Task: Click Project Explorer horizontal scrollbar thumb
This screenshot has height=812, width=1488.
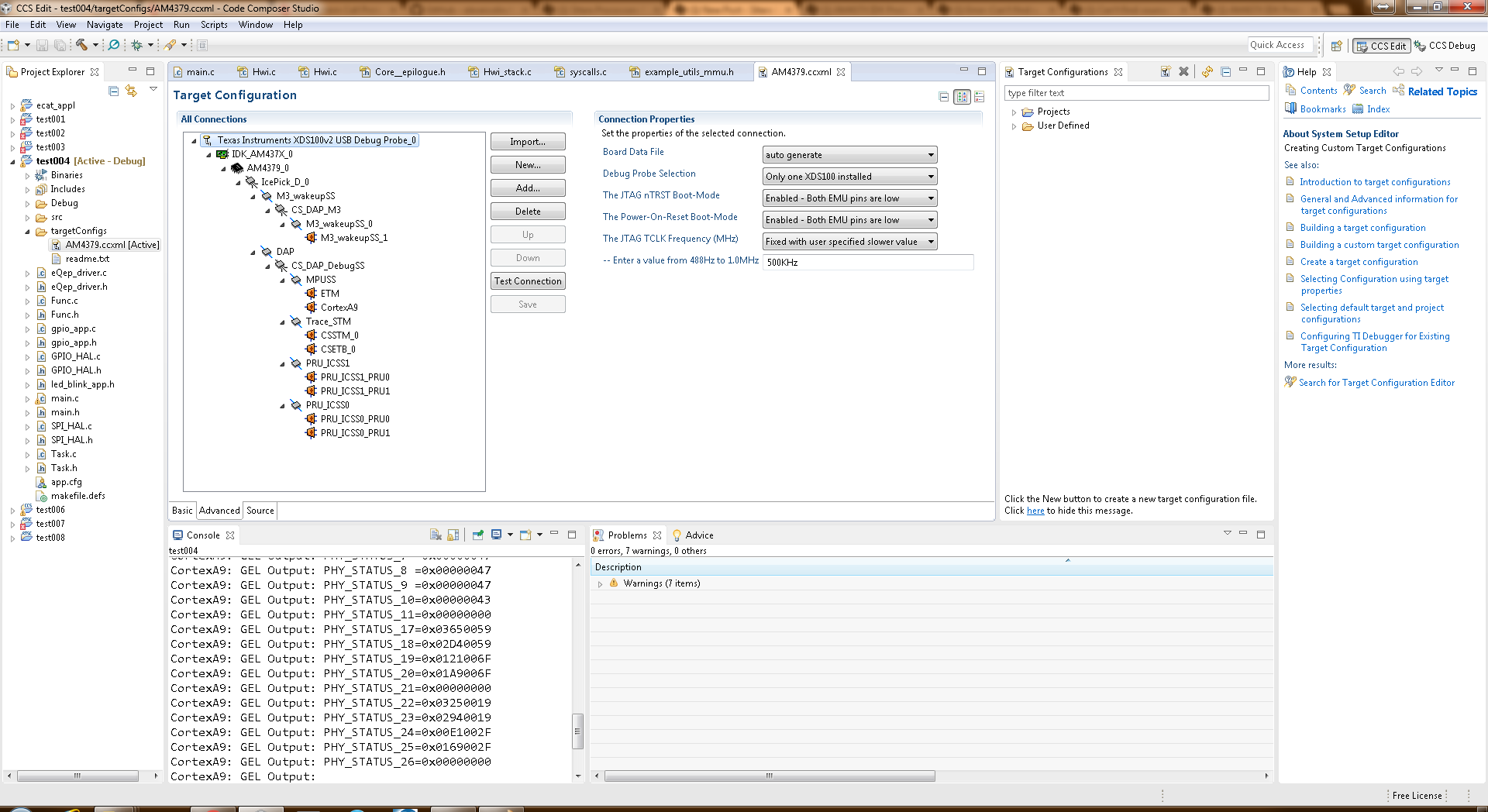Action: pos(77,776)
